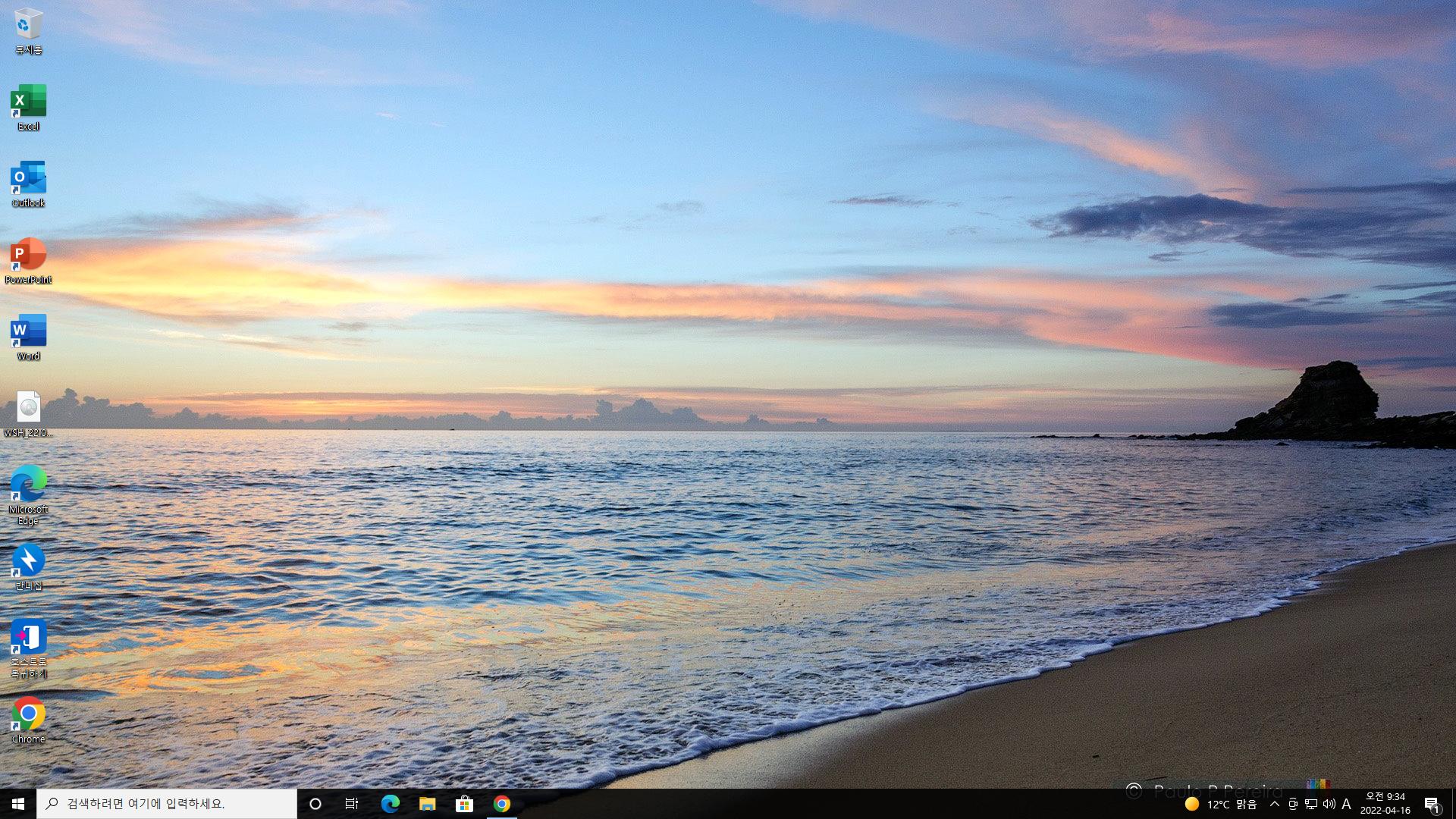Click the Show Desktop strip at the taskbar edge
Image resolution: width=1456 pixels, height=819 pixels.
pos(1453,804)
